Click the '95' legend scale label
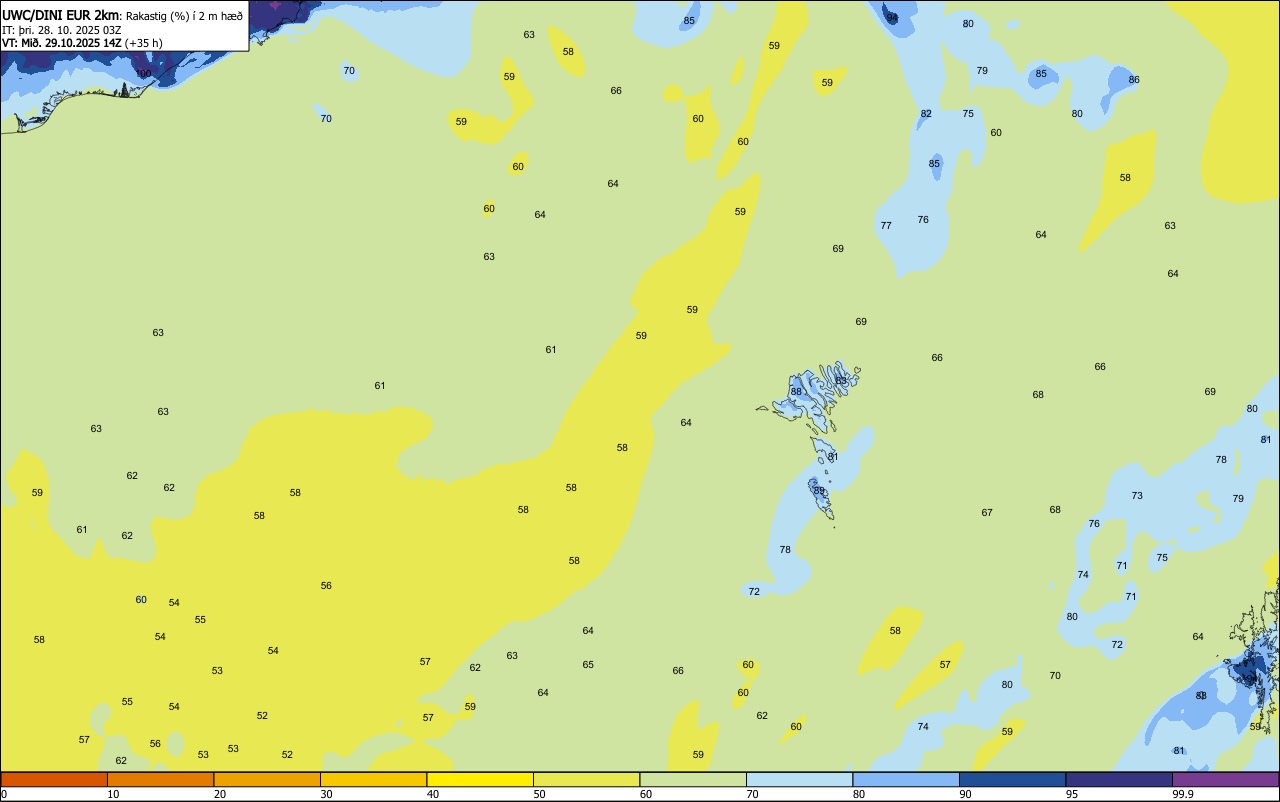1280x802 pixels. [x=1073, y=794]
